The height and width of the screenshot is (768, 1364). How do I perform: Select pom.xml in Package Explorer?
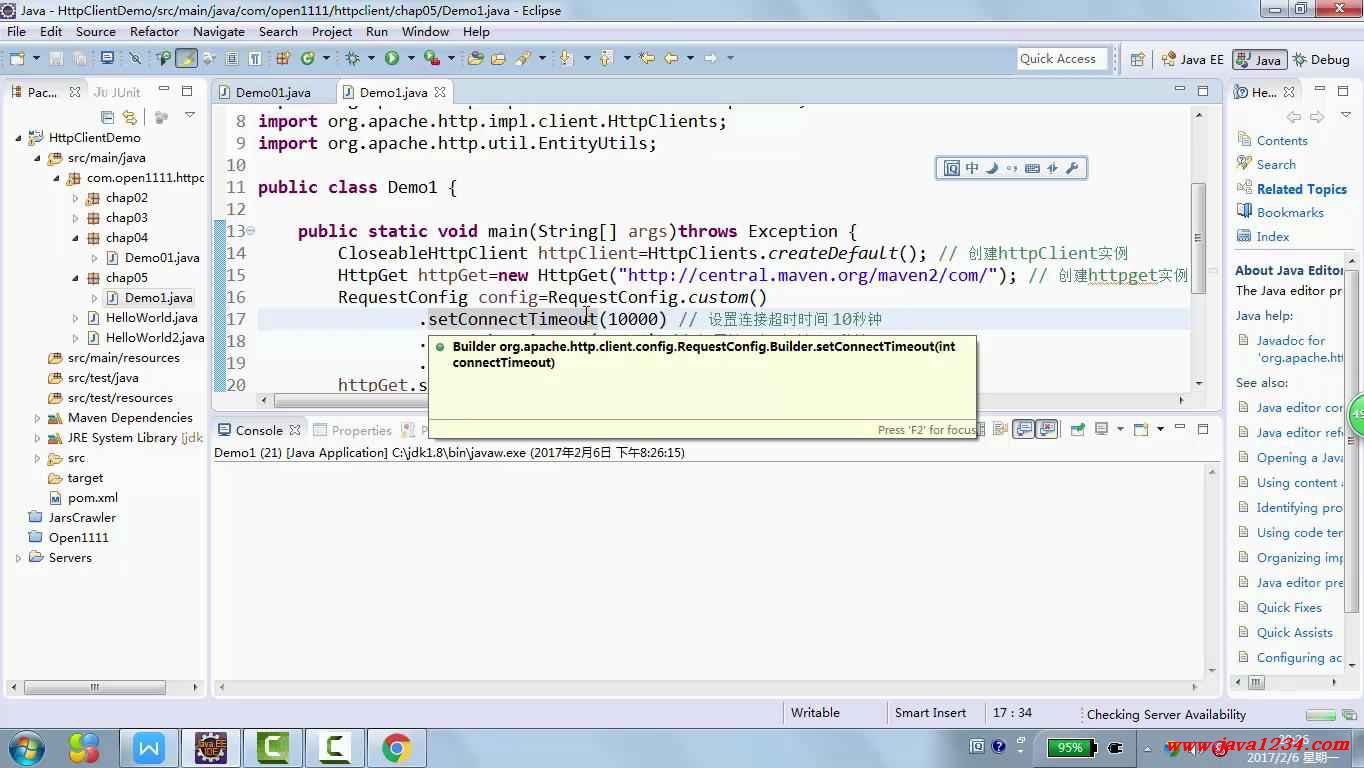coord(92,498)
